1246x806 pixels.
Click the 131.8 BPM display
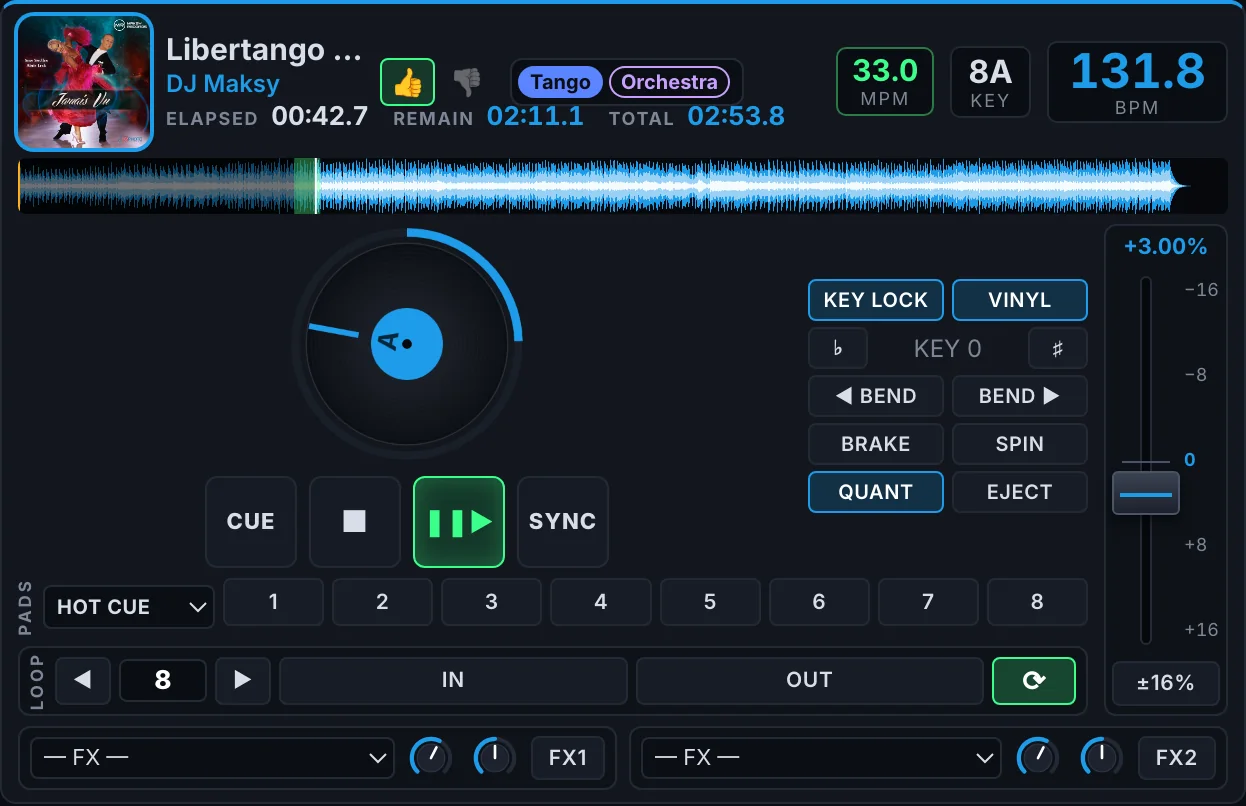[1137, 82]
